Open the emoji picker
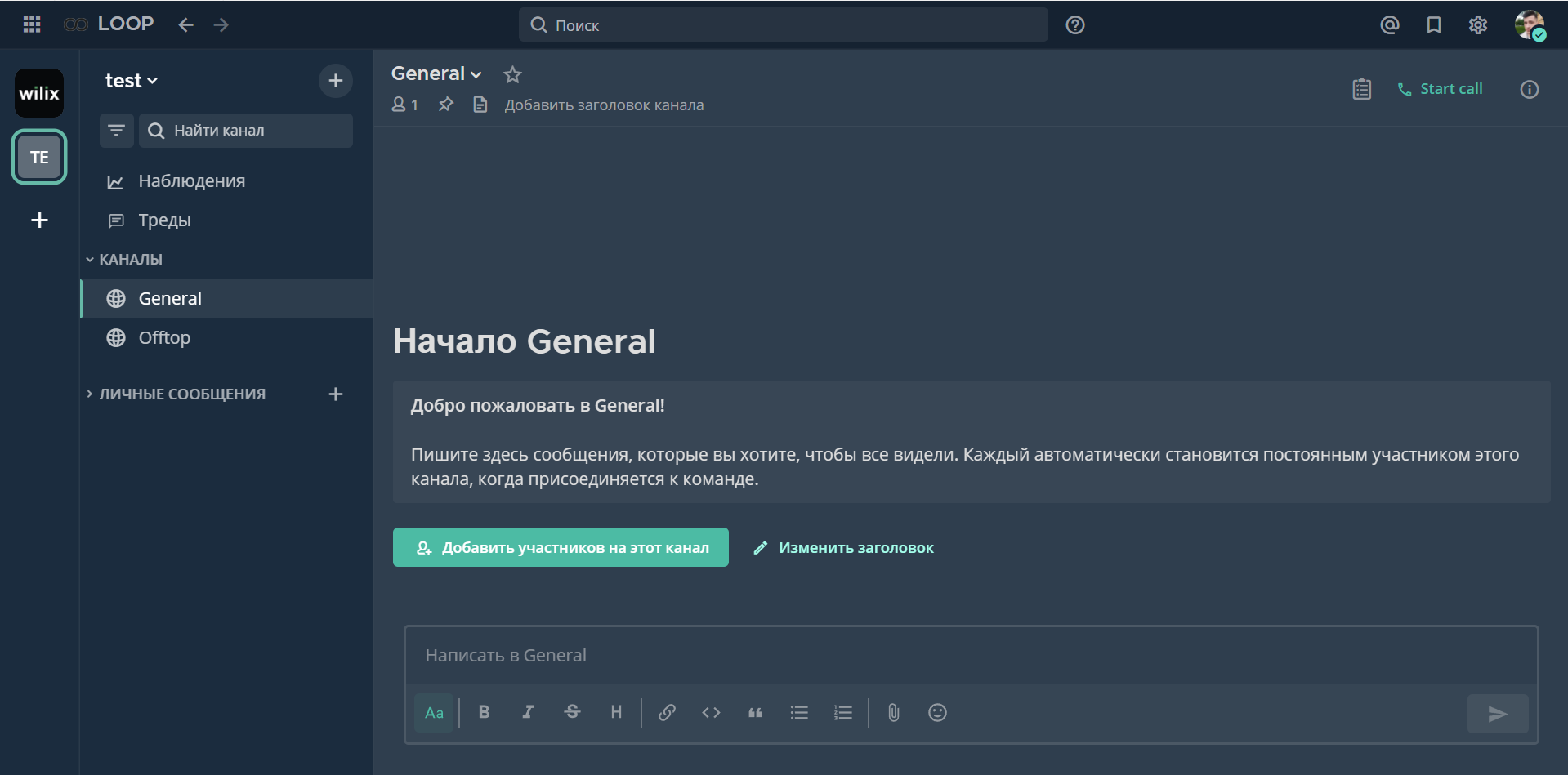1568x775 pixels. (937, 713)
